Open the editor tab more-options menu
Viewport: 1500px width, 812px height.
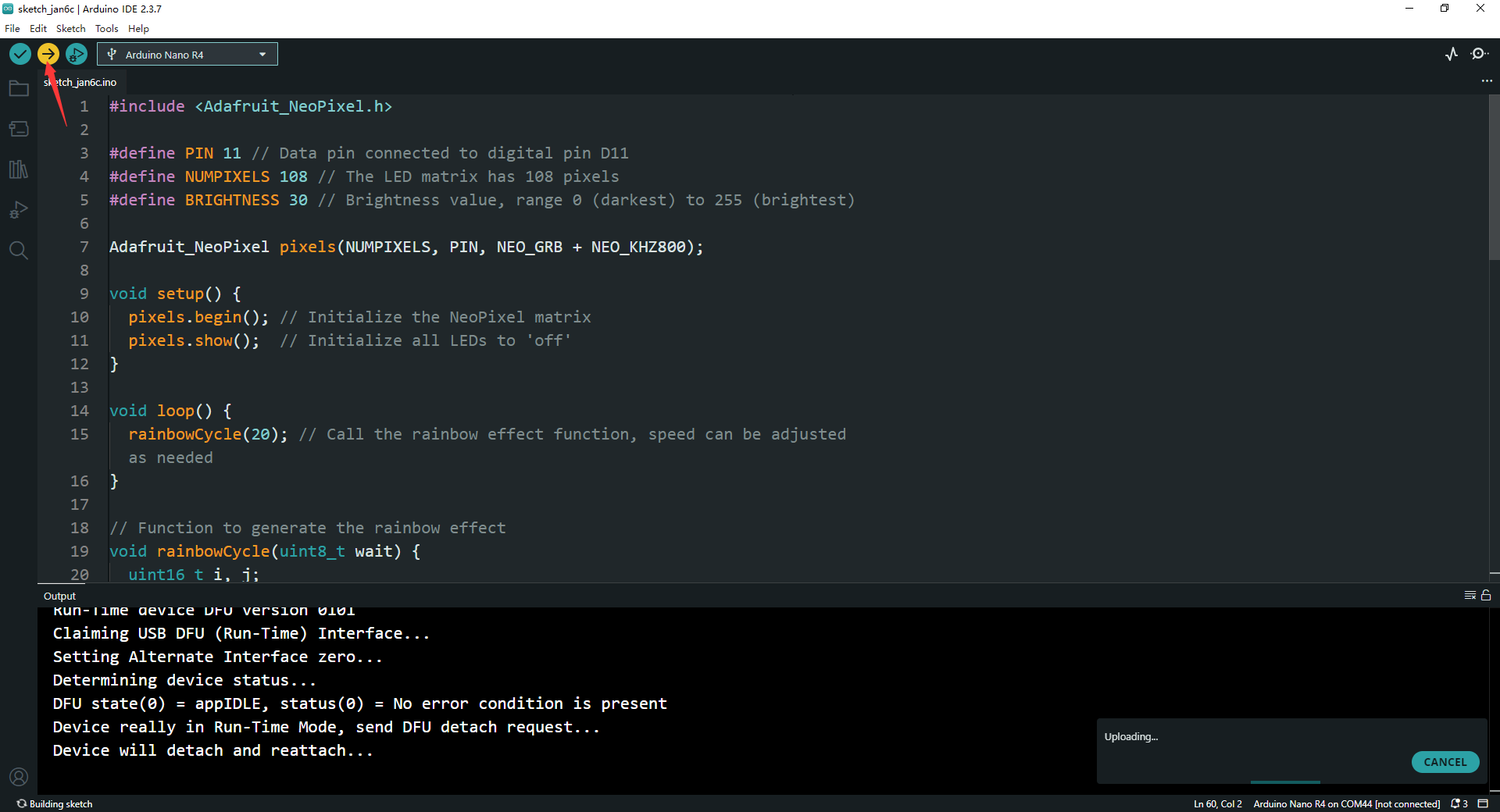point(1486,81)
